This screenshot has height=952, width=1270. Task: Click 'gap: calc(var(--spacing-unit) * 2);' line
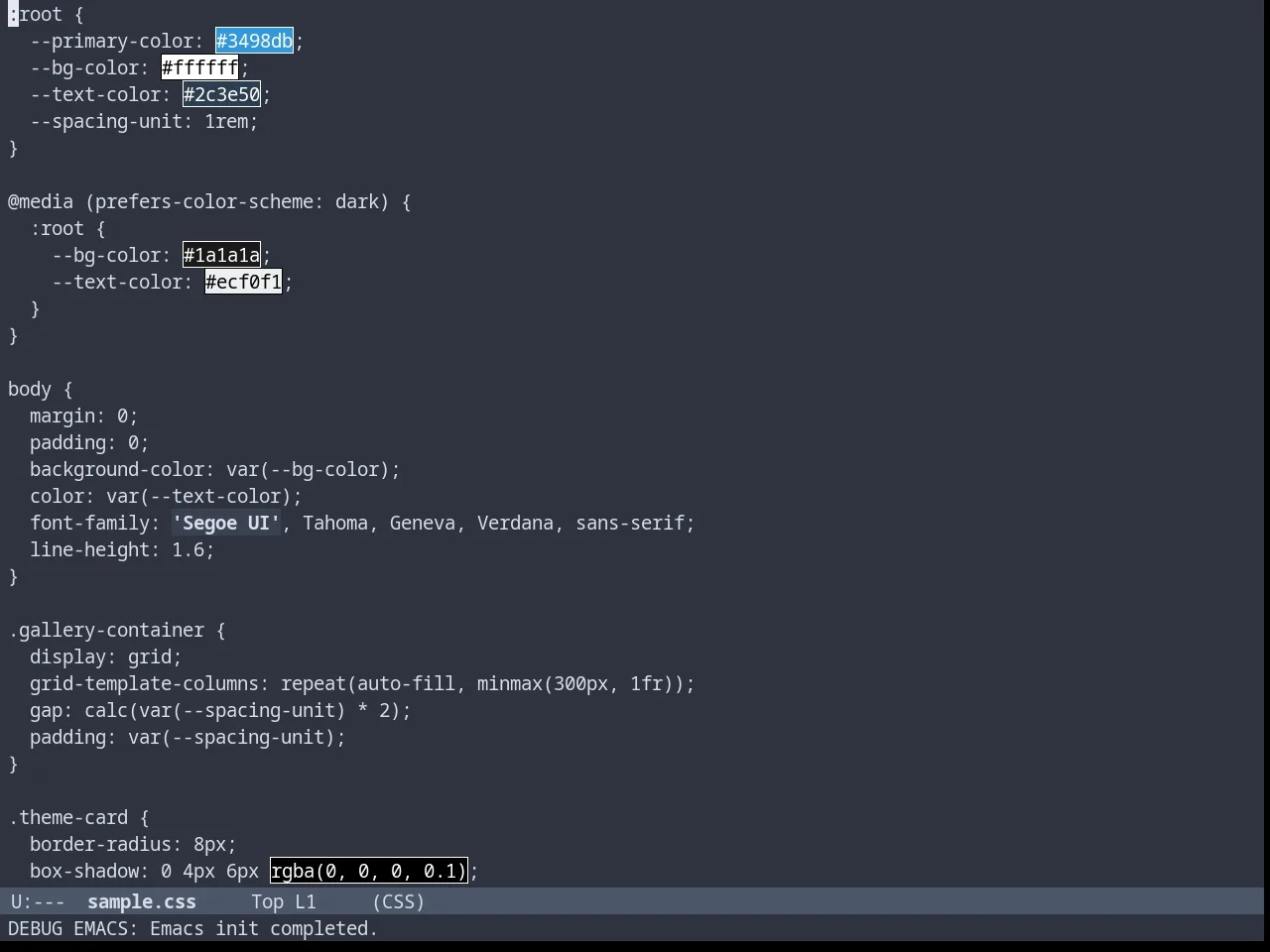coord(220,710)
